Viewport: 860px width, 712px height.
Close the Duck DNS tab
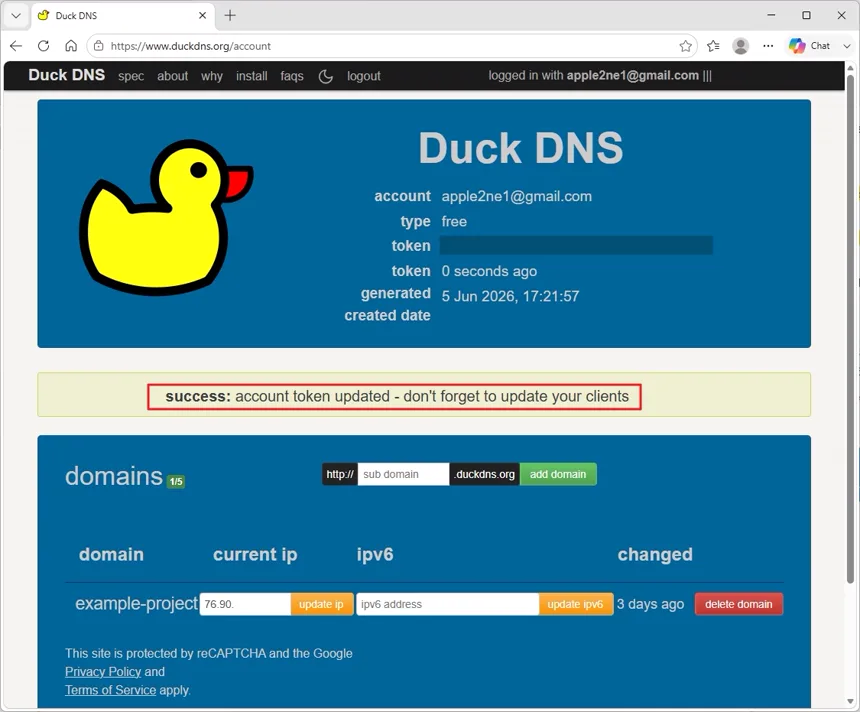202,15
